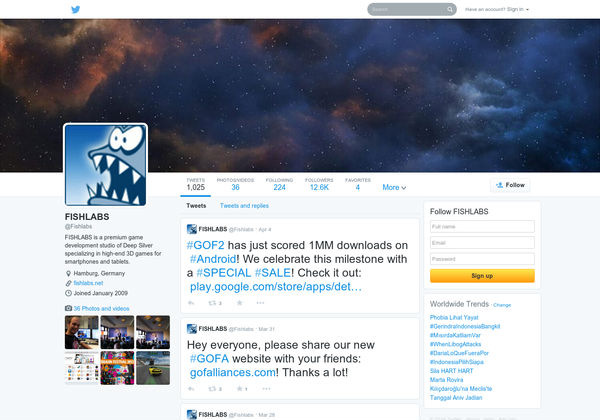
Task: Expand the More dropdown in profile stats
Action: pyautogui.click(x=394, y=187)
